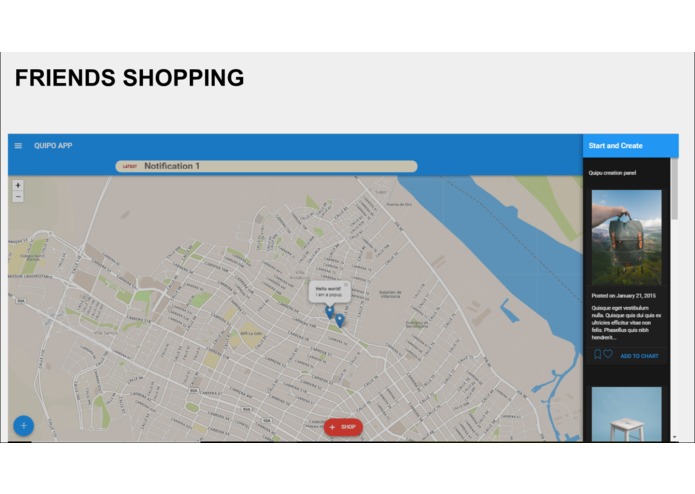Open the backpack product image

tap(626, 237)
